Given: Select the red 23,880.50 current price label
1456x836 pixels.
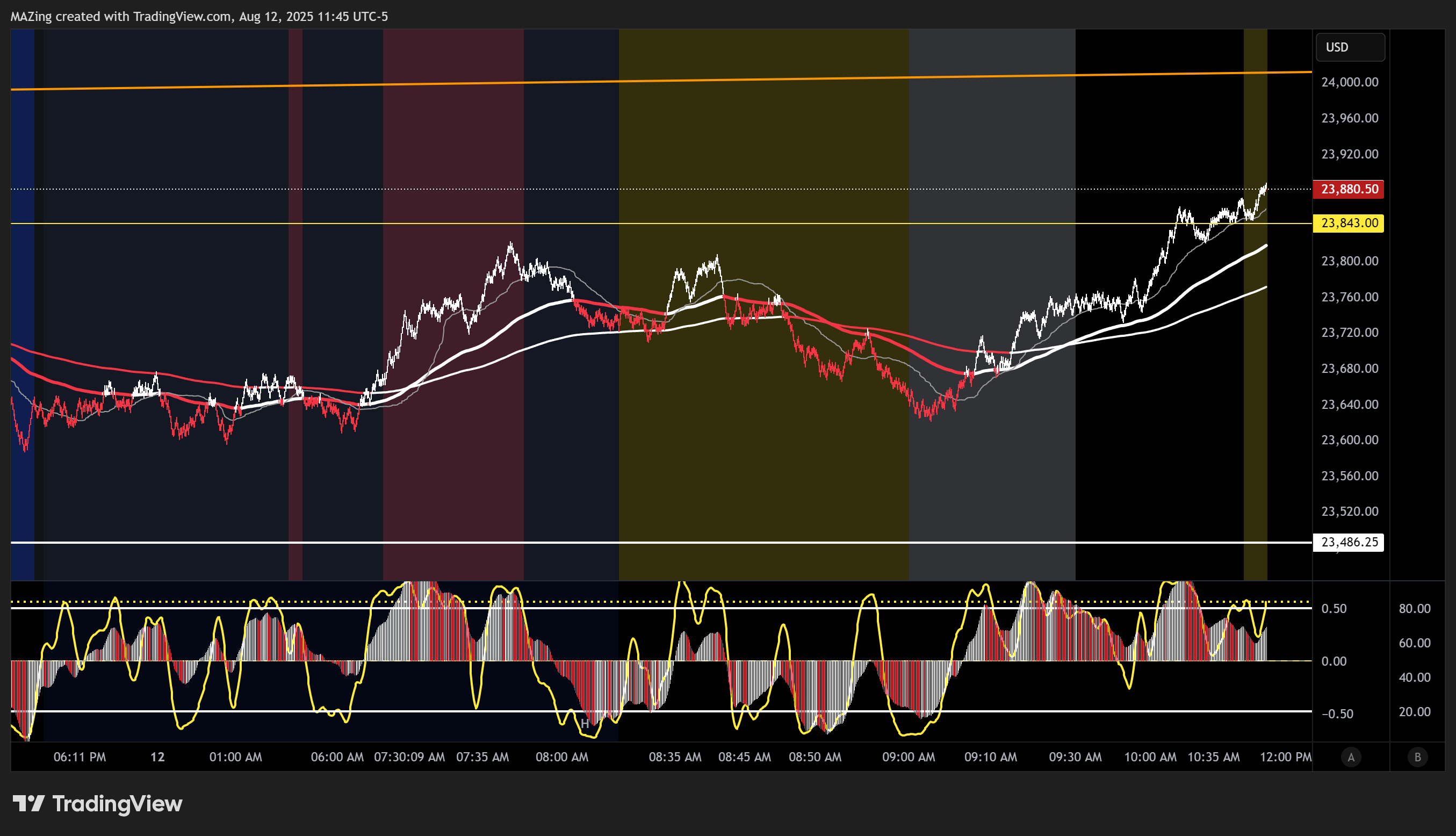Looking at the screenshot, I should [x=1348, y=189].
